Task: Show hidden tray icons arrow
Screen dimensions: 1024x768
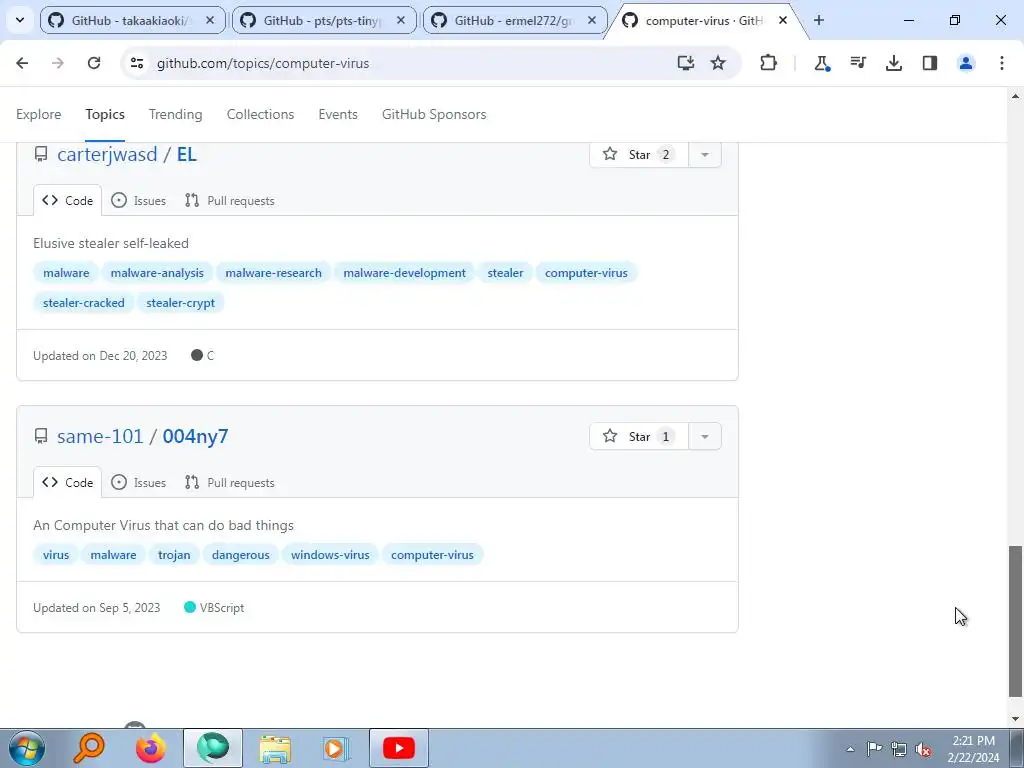Action: tap(850, 749)
